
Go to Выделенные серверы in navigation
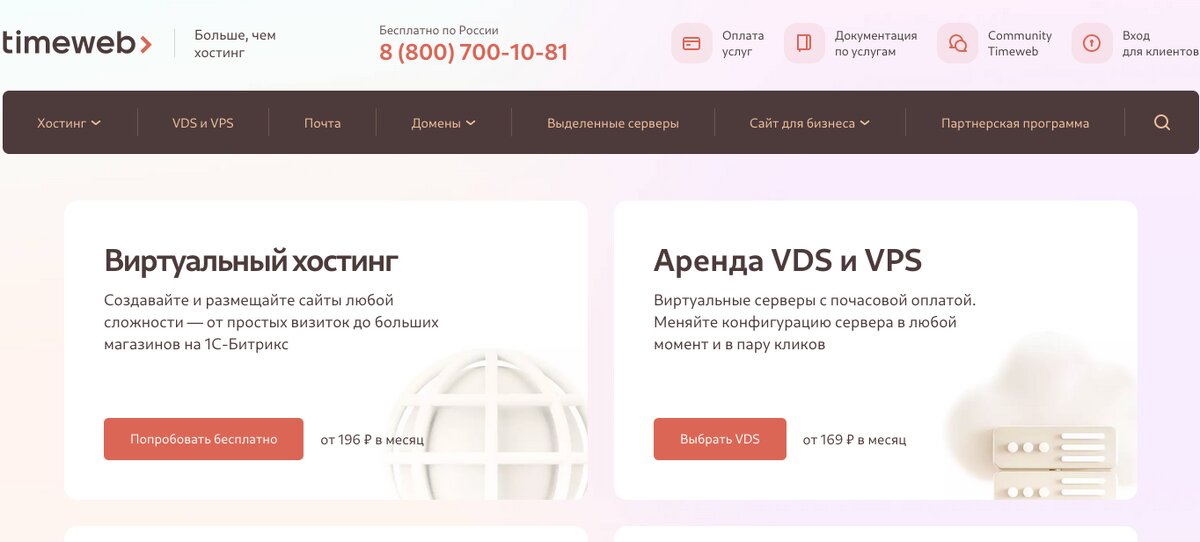[613, 123]
